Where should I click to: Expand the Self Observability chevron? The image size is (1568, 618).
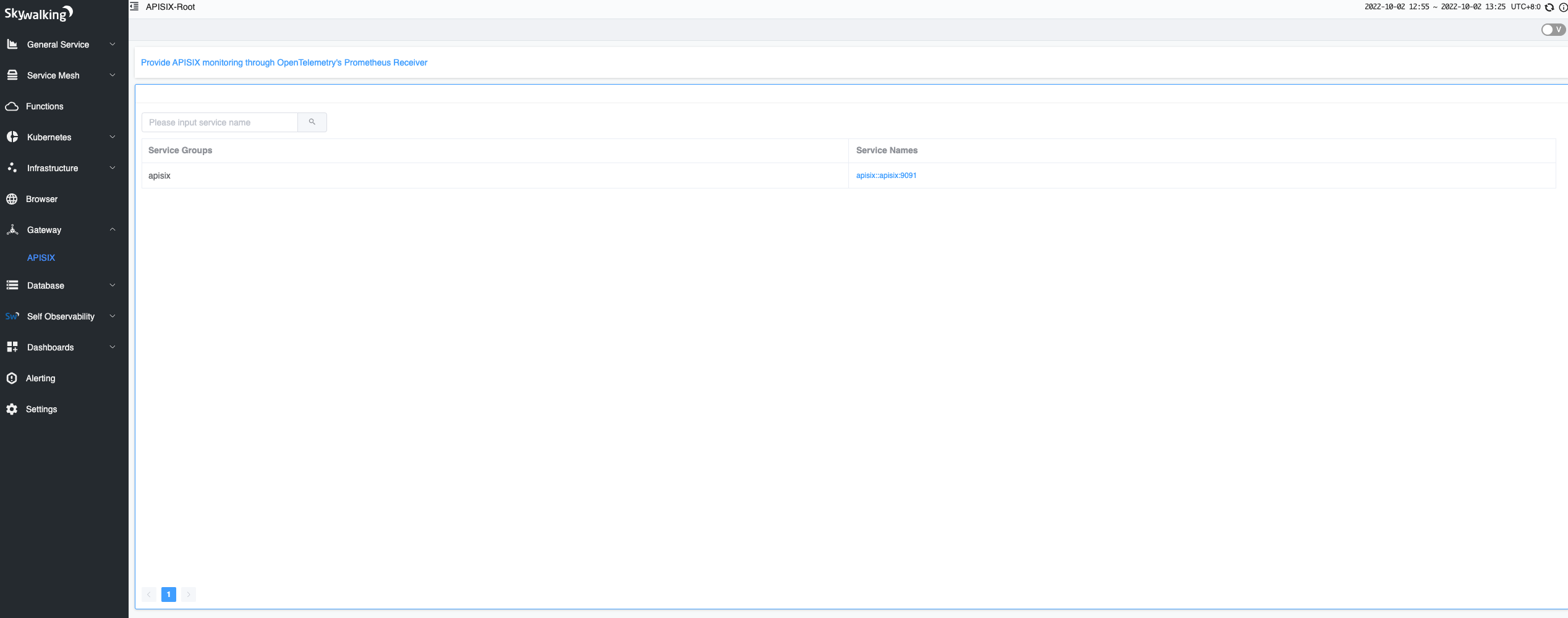point(113,316)
